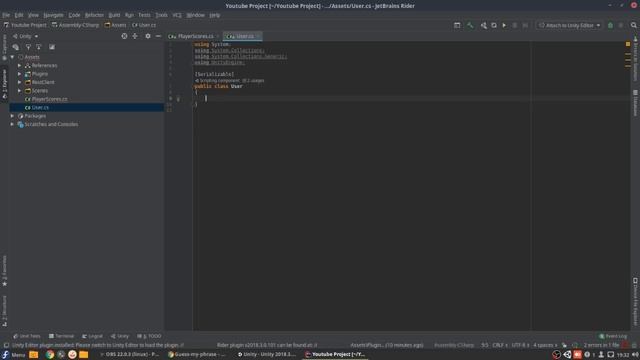Screen dimensions: 640x360
Task: Click Youtube Project breadcrumb
Action: click(25, 25)
